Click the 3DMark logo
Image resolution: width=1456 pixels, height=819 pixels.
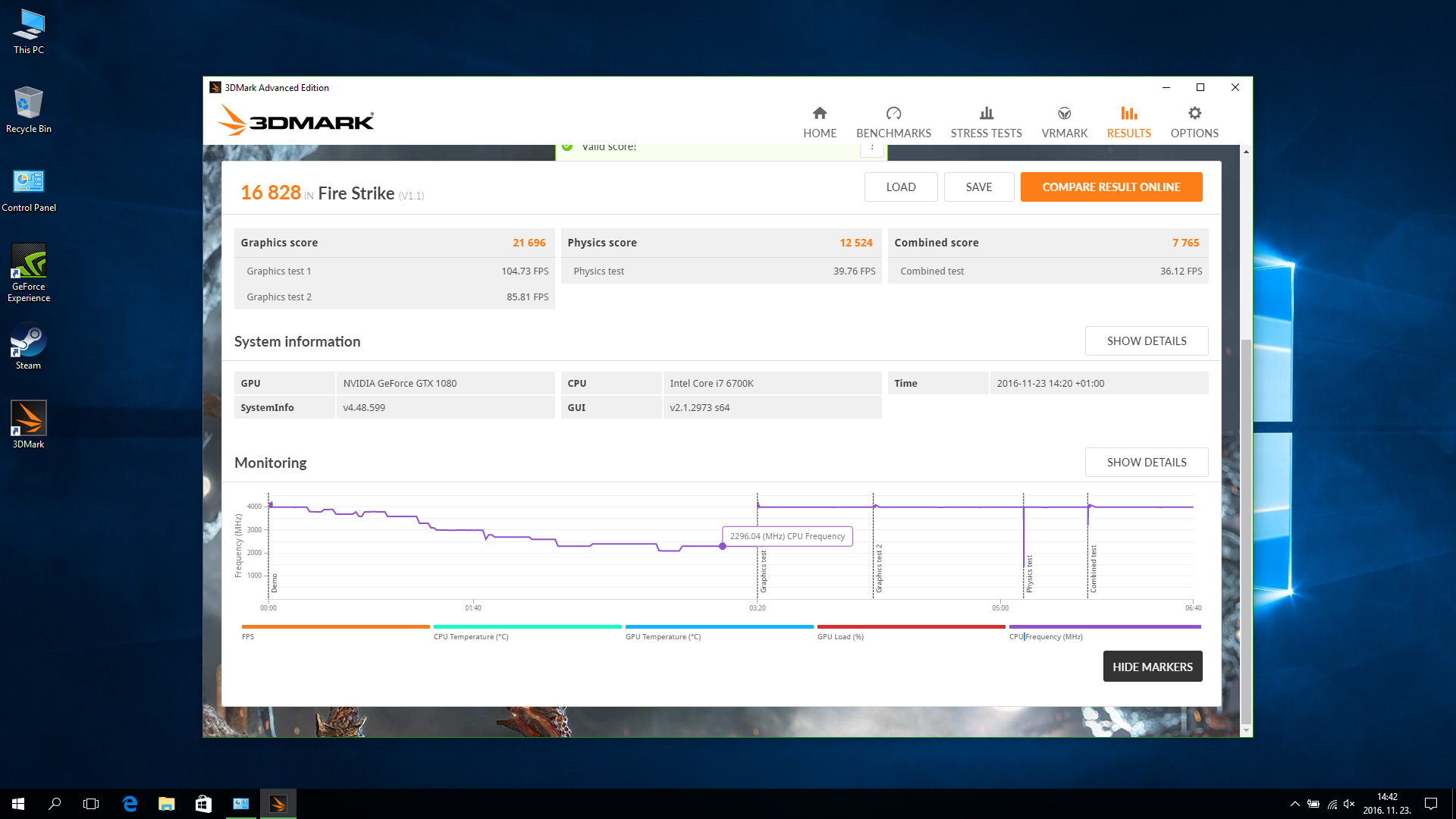[x=296, y=121]
